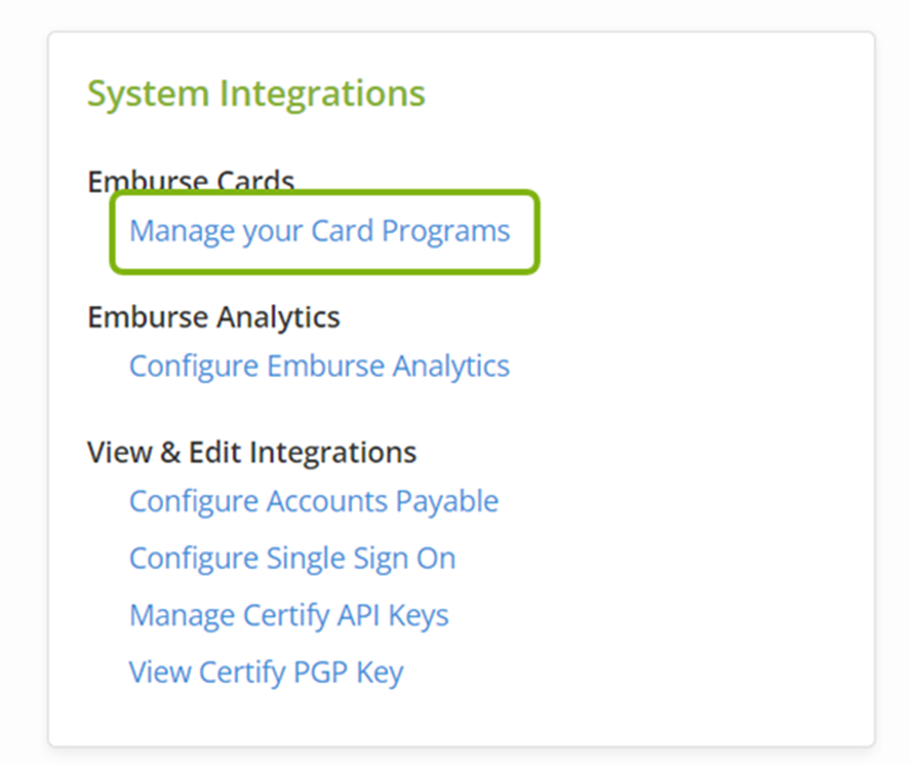Go to Certify API Keys management

[x=288, y=615]
